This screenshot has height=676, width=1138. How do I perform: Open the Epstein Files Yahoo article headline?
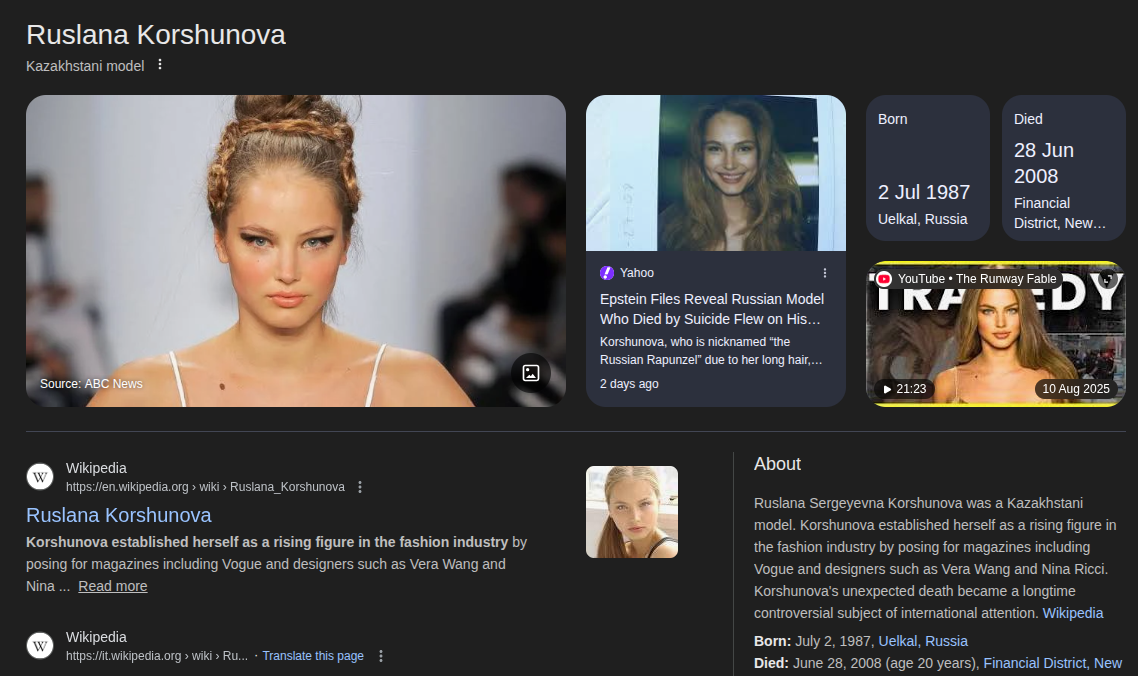coord(712,309)
